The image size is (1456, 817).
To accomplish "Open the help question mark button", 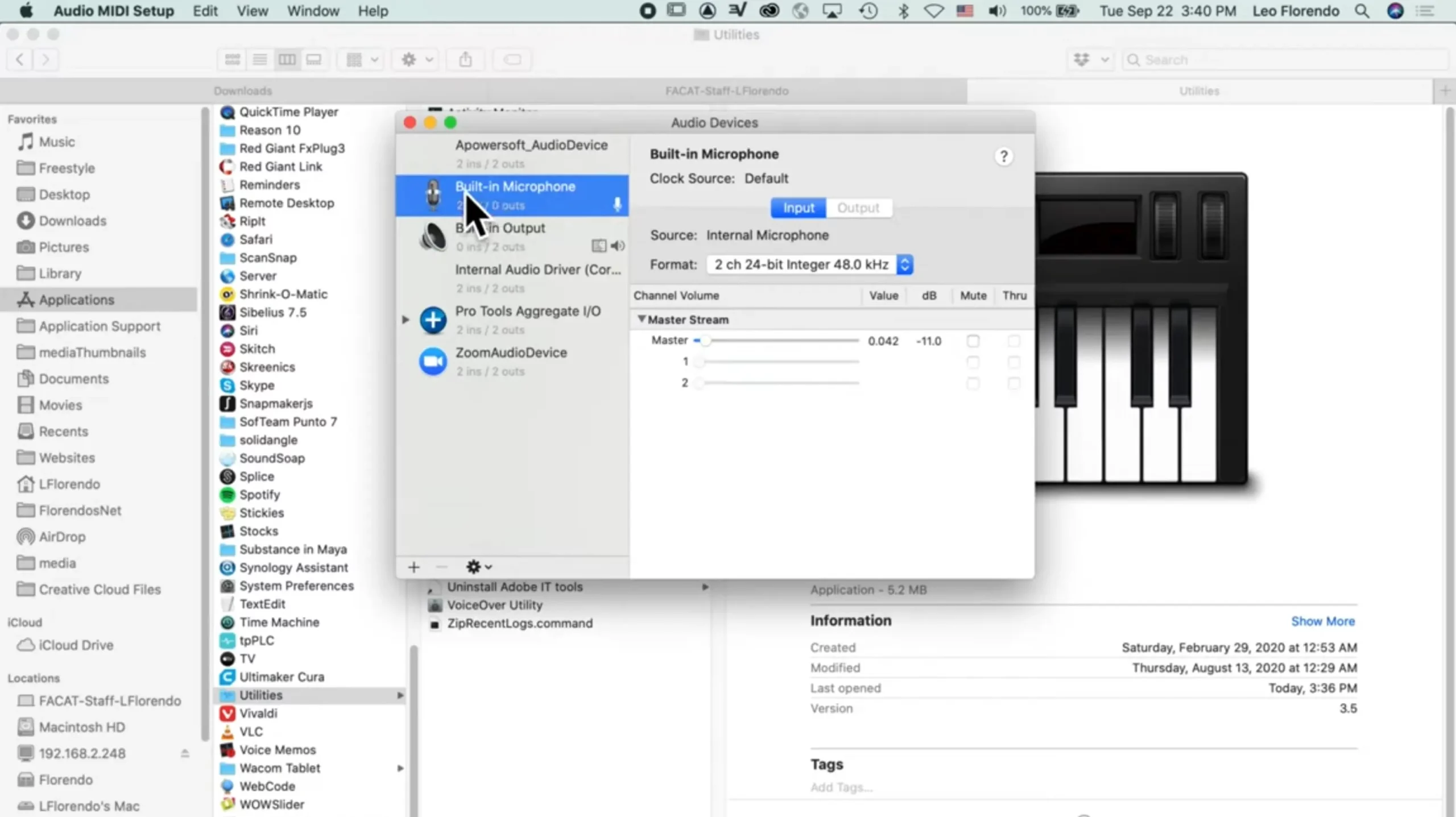I will point(1004,156).
